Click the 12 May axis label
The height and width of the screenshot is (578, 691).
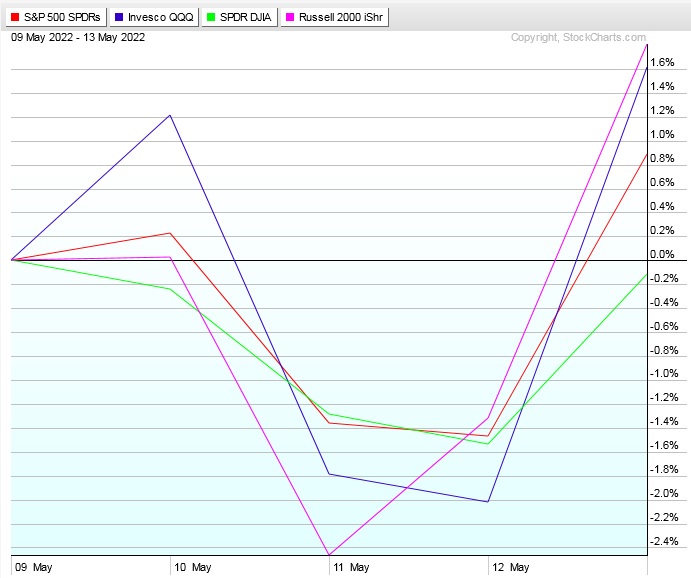pyautogui.click(x=510, y=567)
